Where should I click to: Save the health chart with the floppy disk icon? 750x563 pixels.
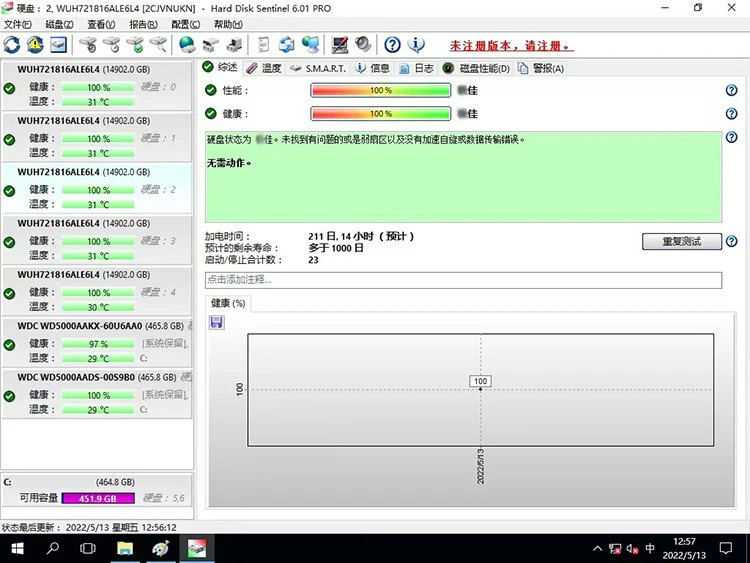click(217, 322)
